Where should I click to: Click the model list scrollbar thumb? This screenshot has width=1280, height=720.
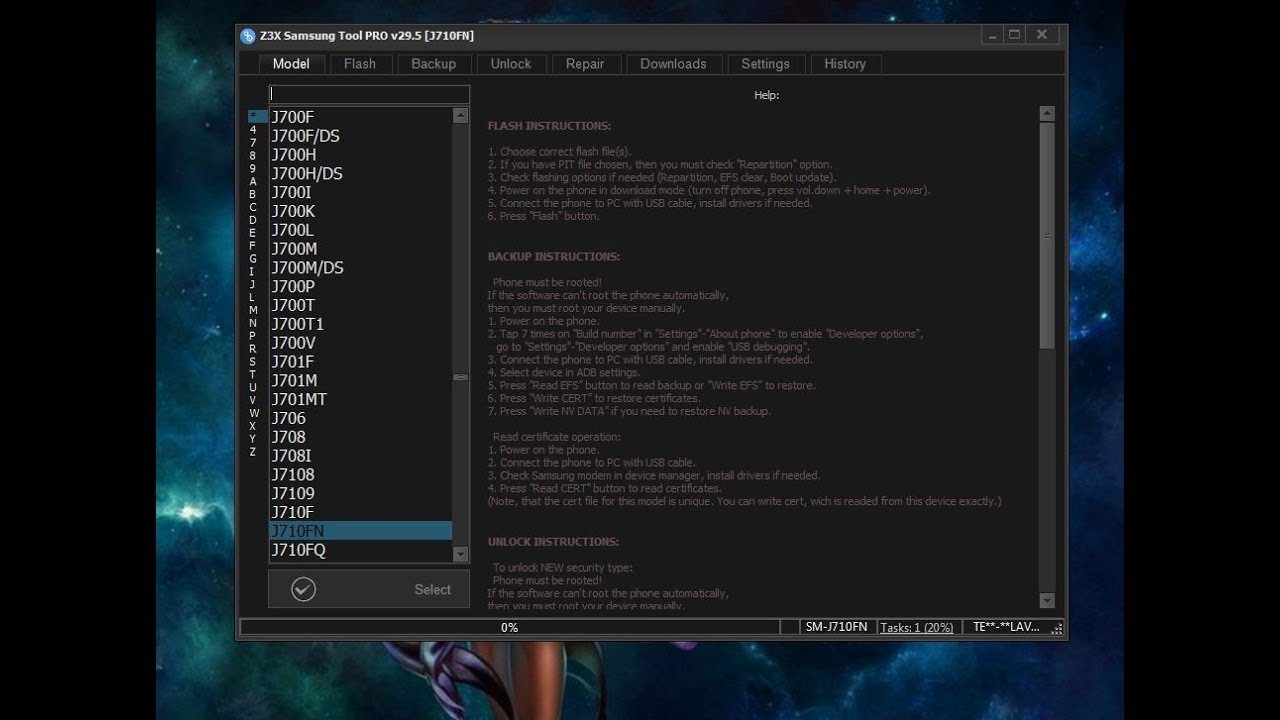(460, 377)
